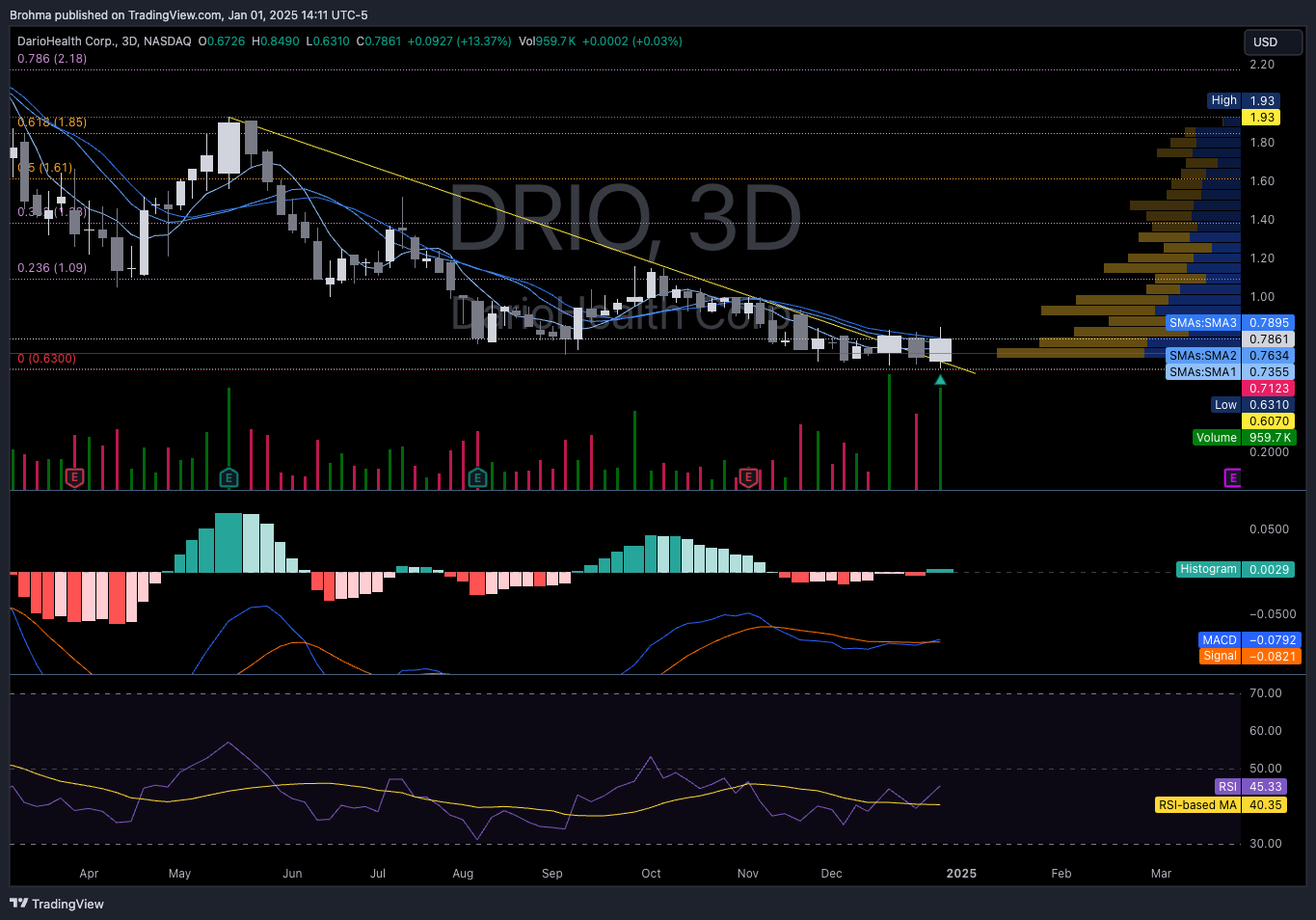Click the teal earnings E marker in mid-May
1316x920 pixels.
pos(228,477)
